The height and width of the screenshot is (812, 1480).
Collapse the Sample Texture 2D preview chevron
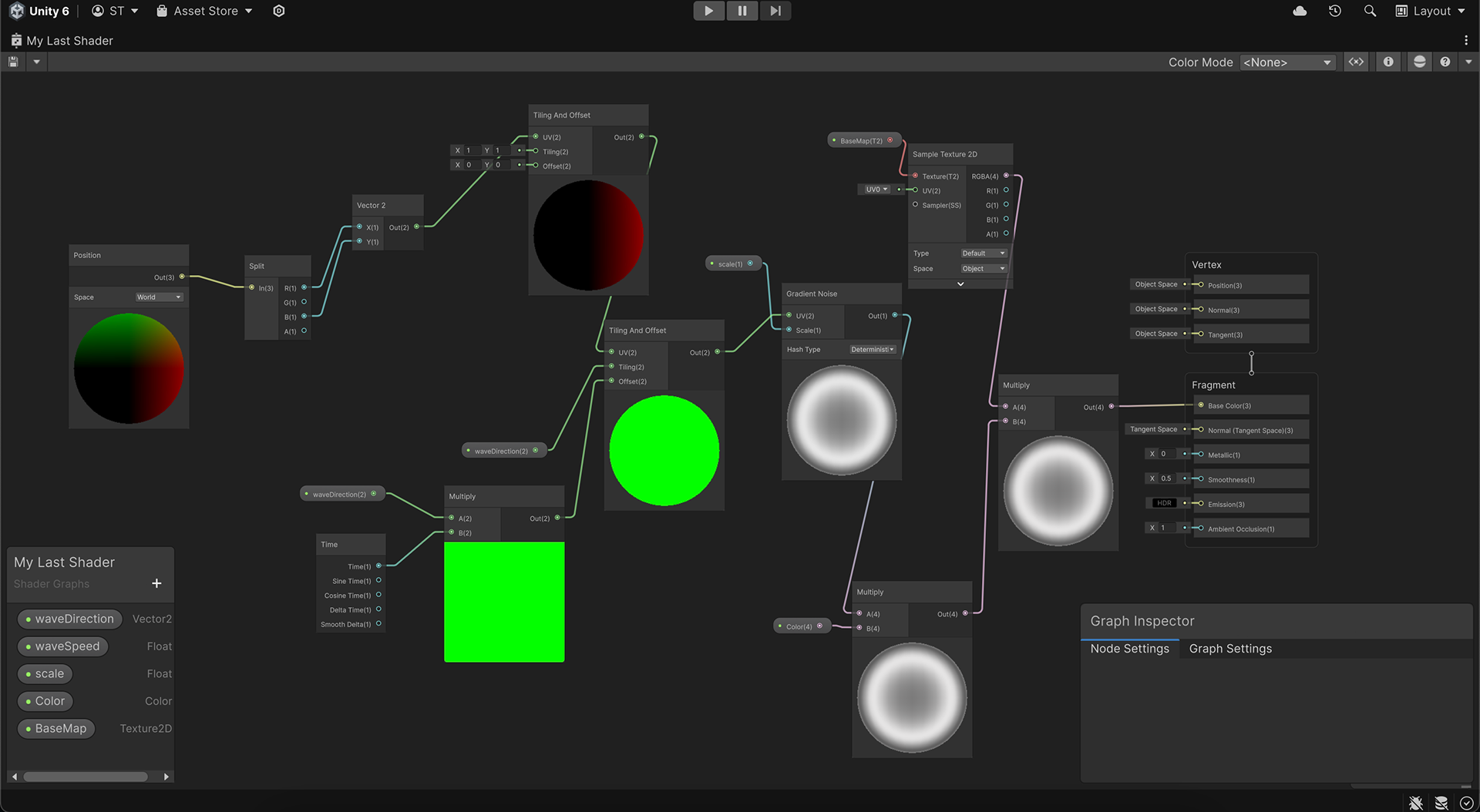click(x=960, y=284)
